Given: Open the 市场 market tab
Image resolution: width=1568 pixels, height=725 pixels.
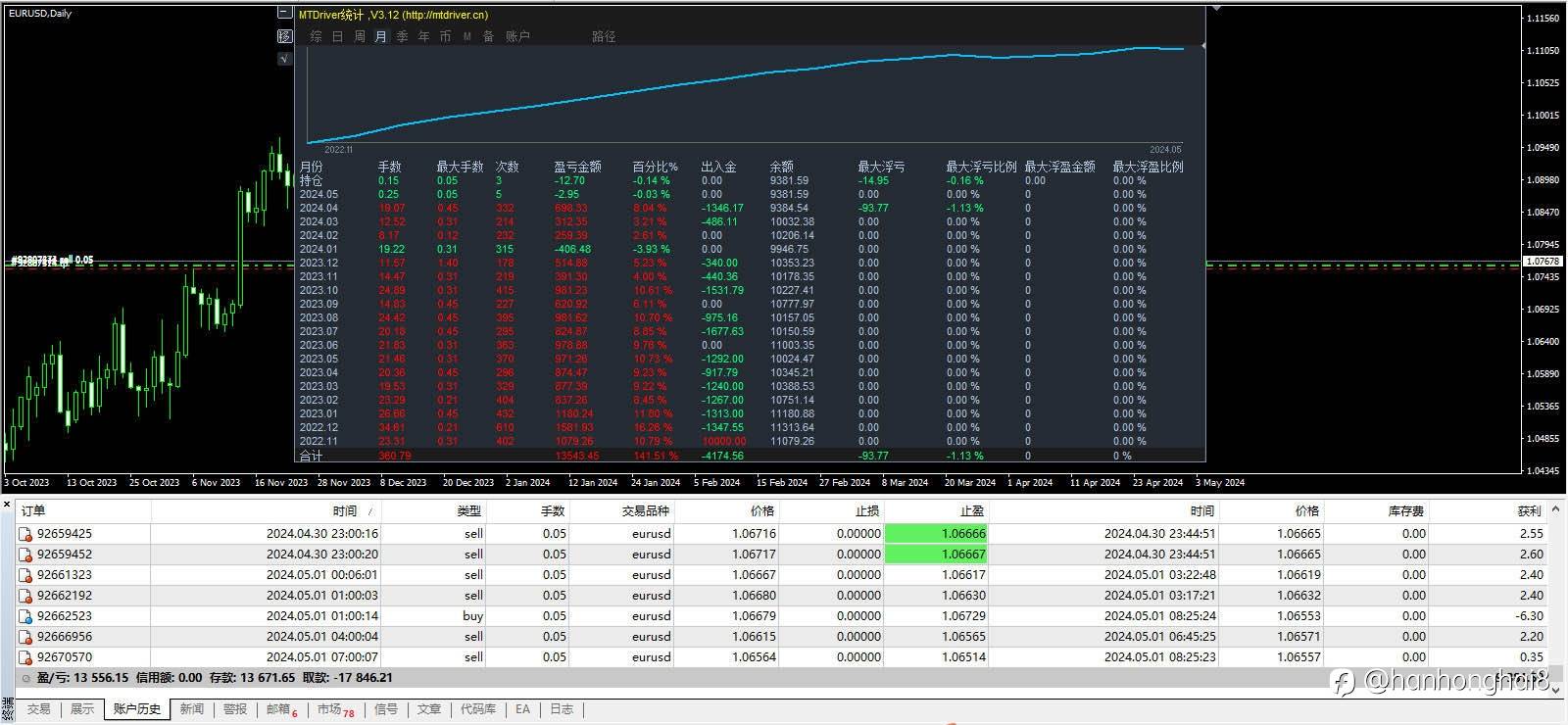Looking at the screenshot, I should [x=329, y=709].
